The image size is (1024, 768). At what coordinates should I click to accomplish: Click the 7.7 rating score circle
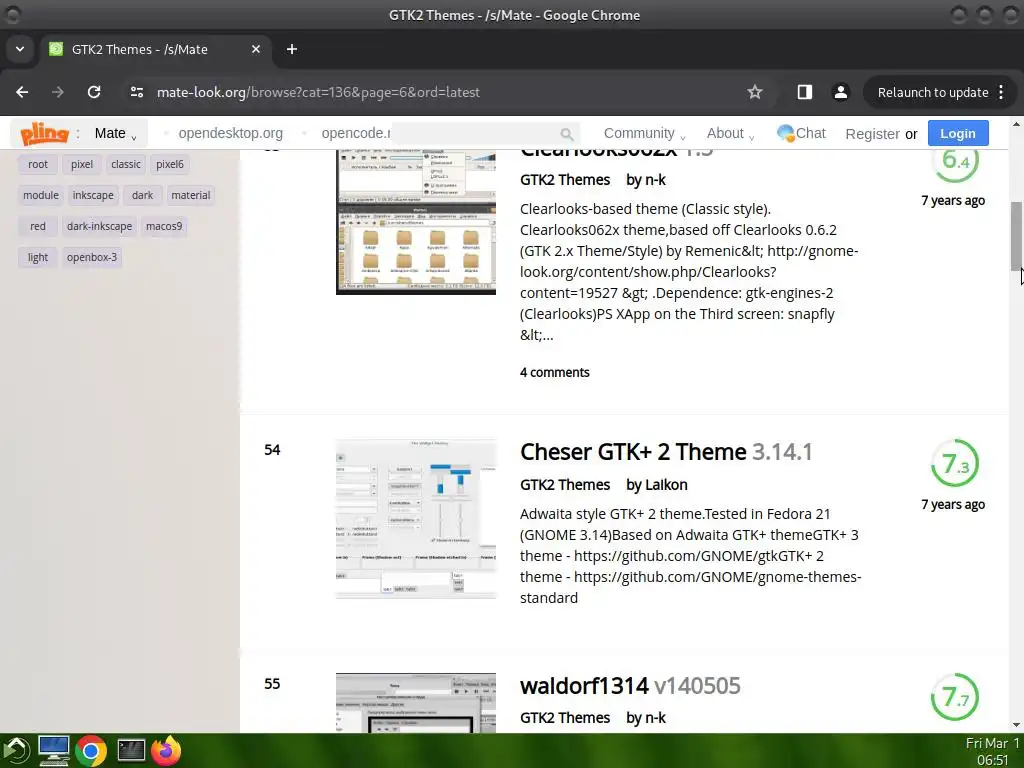pos(955,697)
